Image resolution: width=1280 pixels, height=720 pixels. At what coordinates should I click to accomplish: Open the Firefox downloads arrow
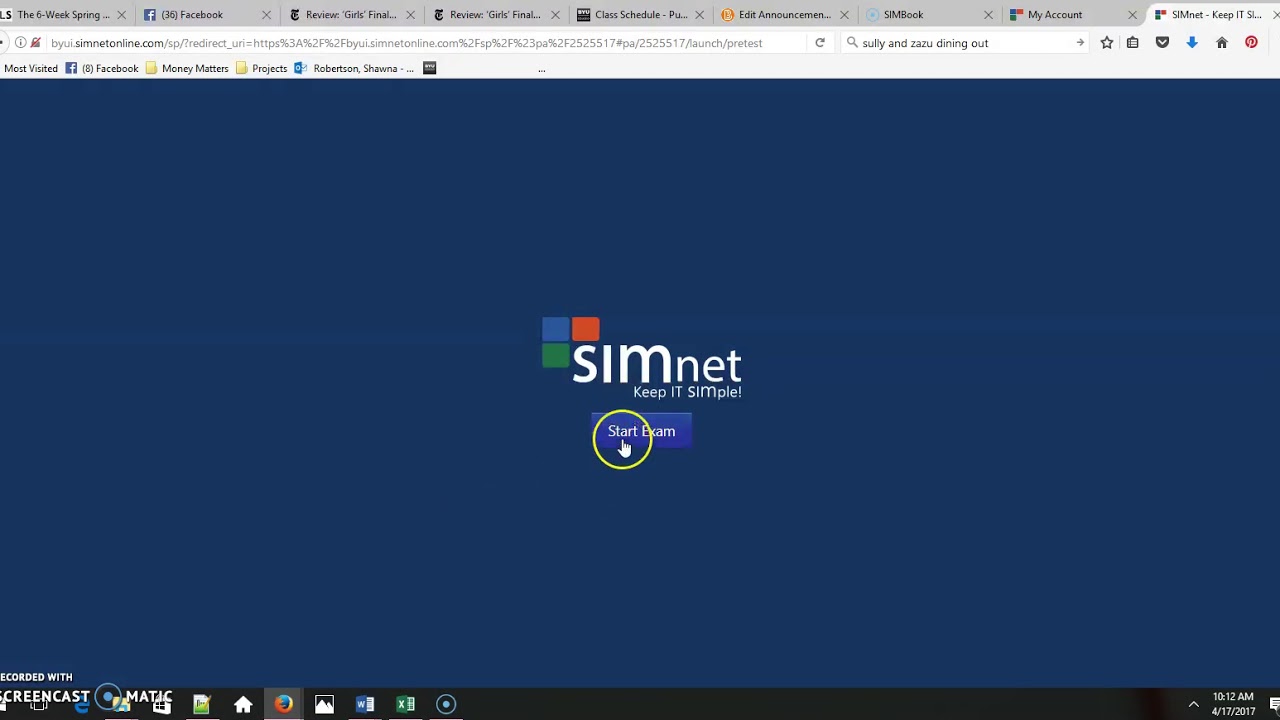[x=1192, y=43]
